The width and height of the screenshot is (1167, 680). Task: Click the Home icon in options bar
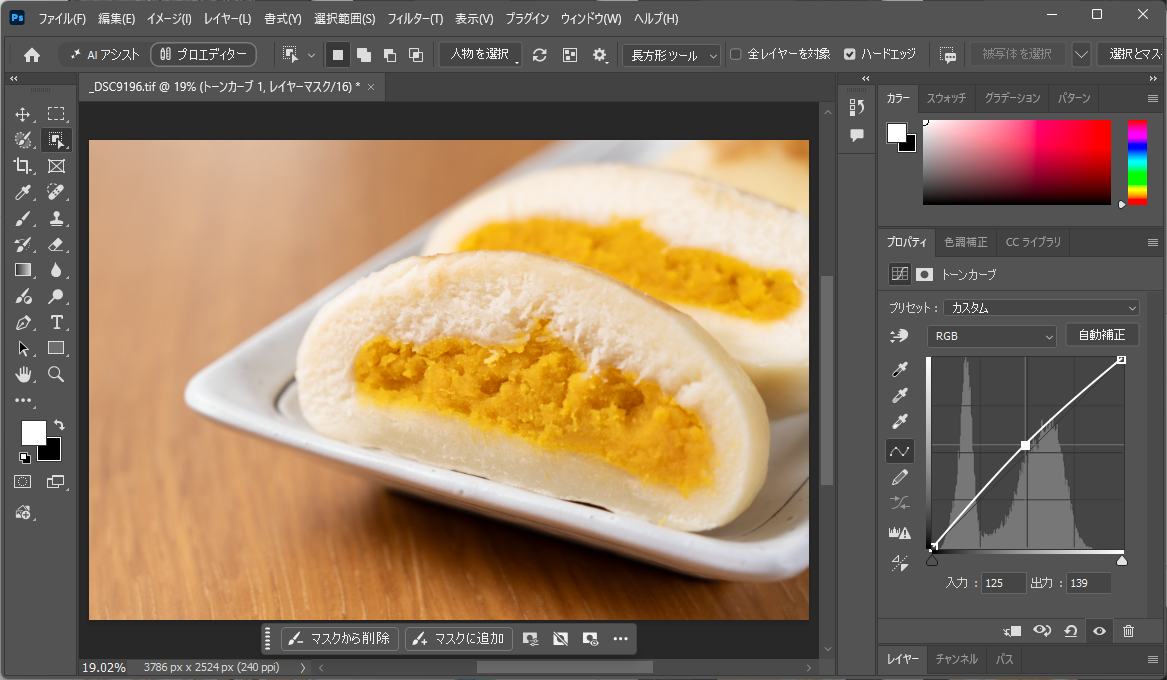point(32,55)
